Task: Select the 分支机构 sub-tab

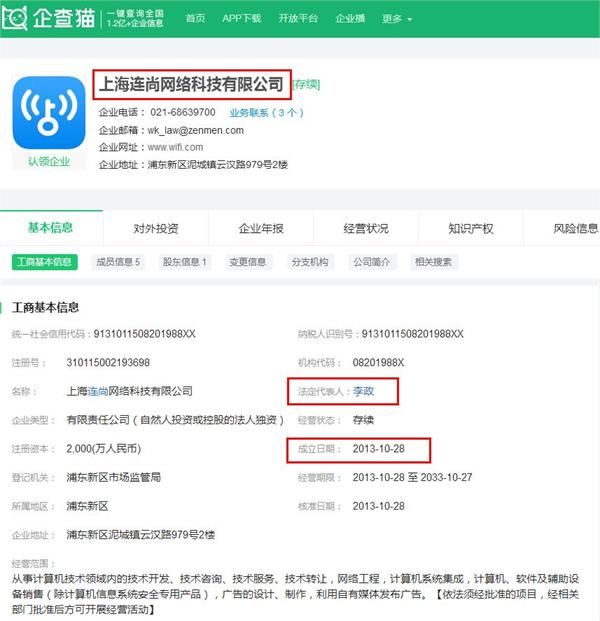Action: tap(310, 262)
